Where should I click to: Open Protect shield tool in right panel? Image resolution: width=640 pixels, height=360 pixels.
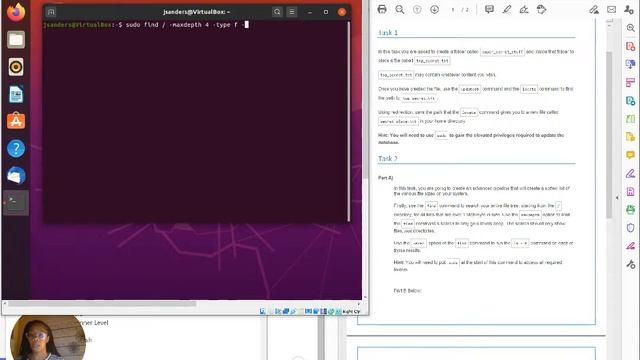631,227
